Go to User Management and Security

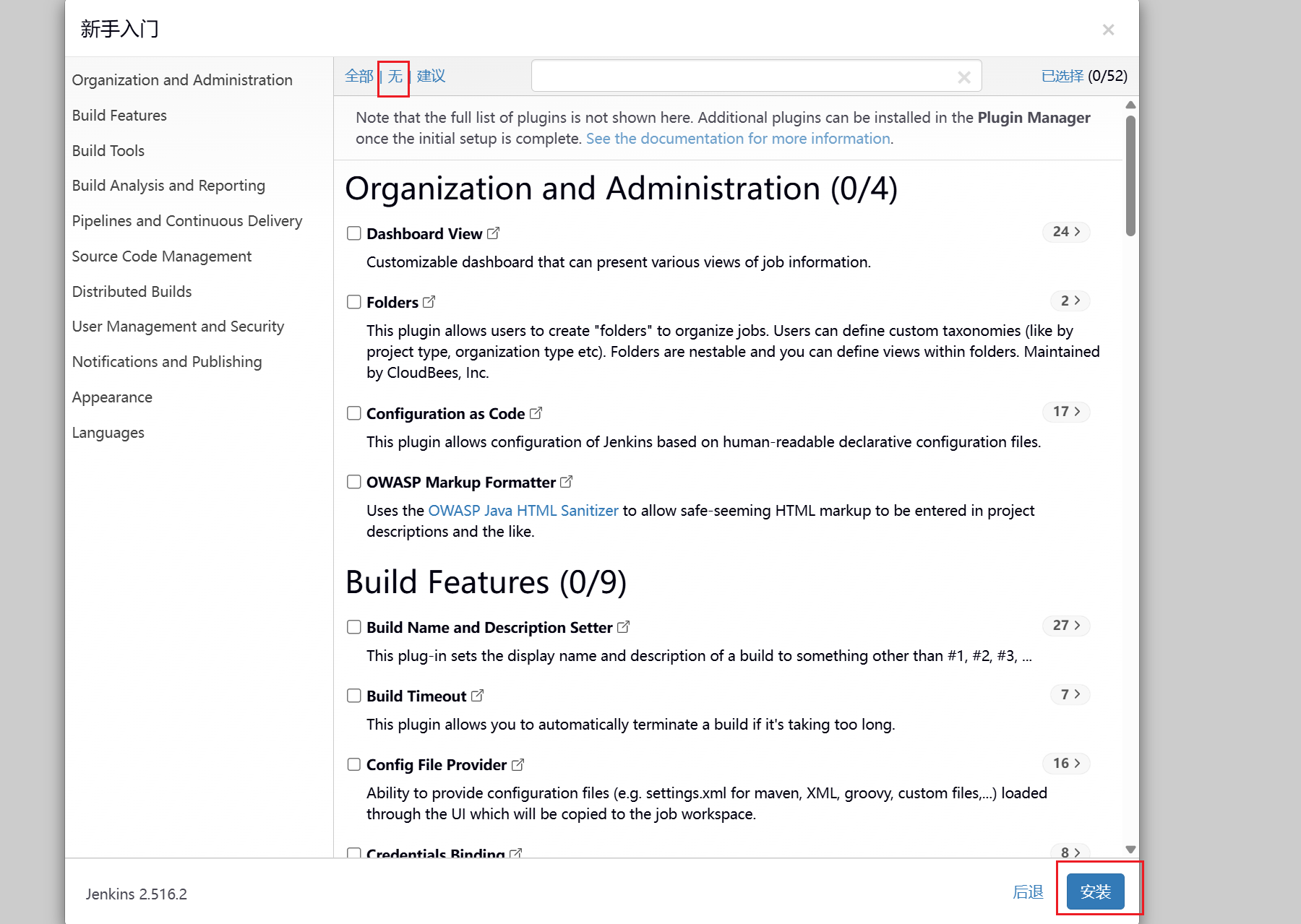(x=178, y=327)
